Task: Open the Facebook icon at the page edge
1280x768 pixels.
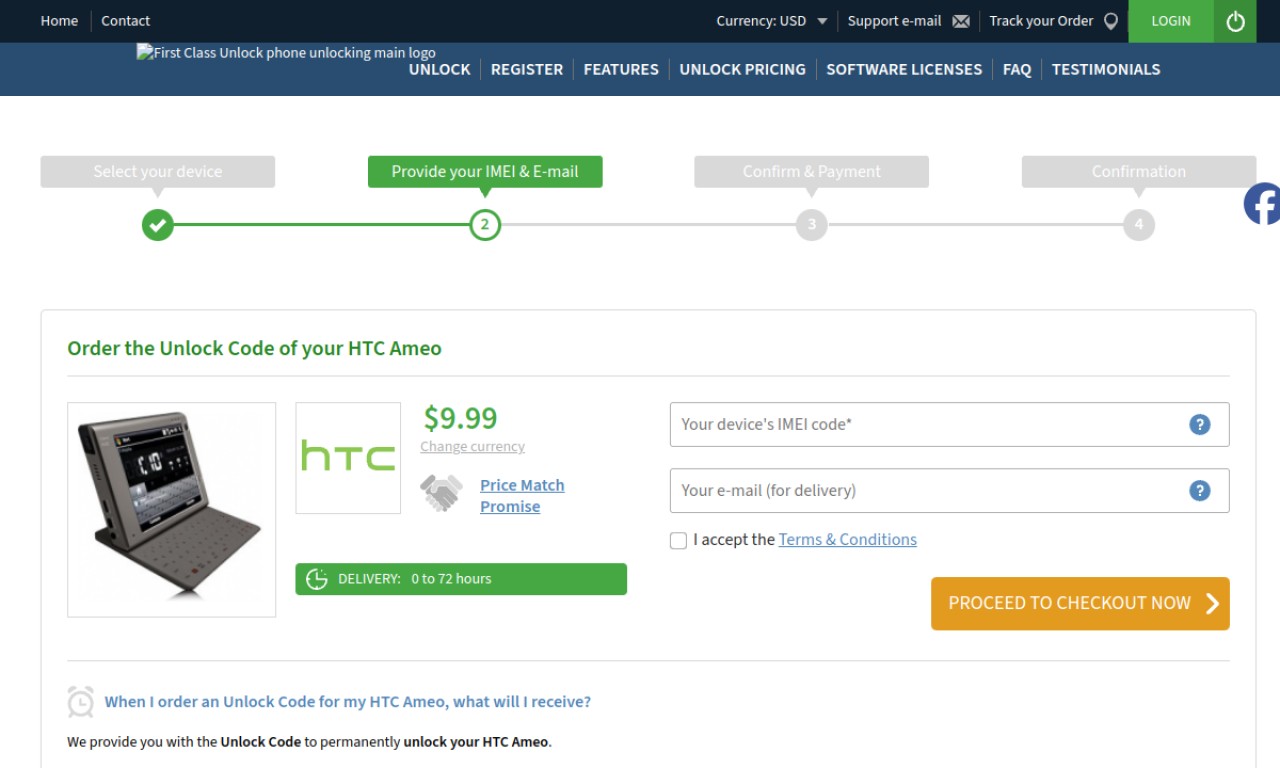Action: tap(1262, 204)
